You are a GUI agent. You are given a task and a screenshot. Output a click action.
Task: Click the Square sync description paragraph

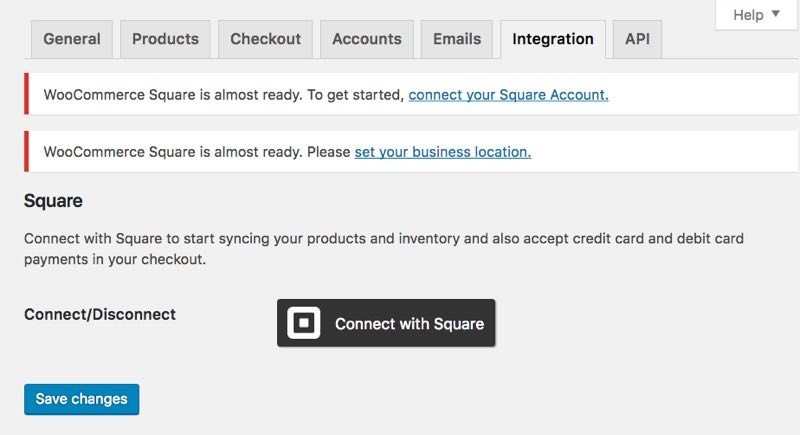click(384, 249)
